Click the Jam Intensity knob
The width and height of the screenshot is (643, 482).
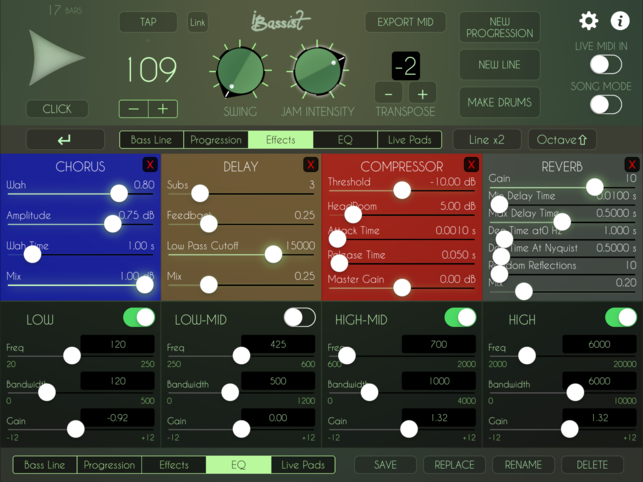[318, 71]
